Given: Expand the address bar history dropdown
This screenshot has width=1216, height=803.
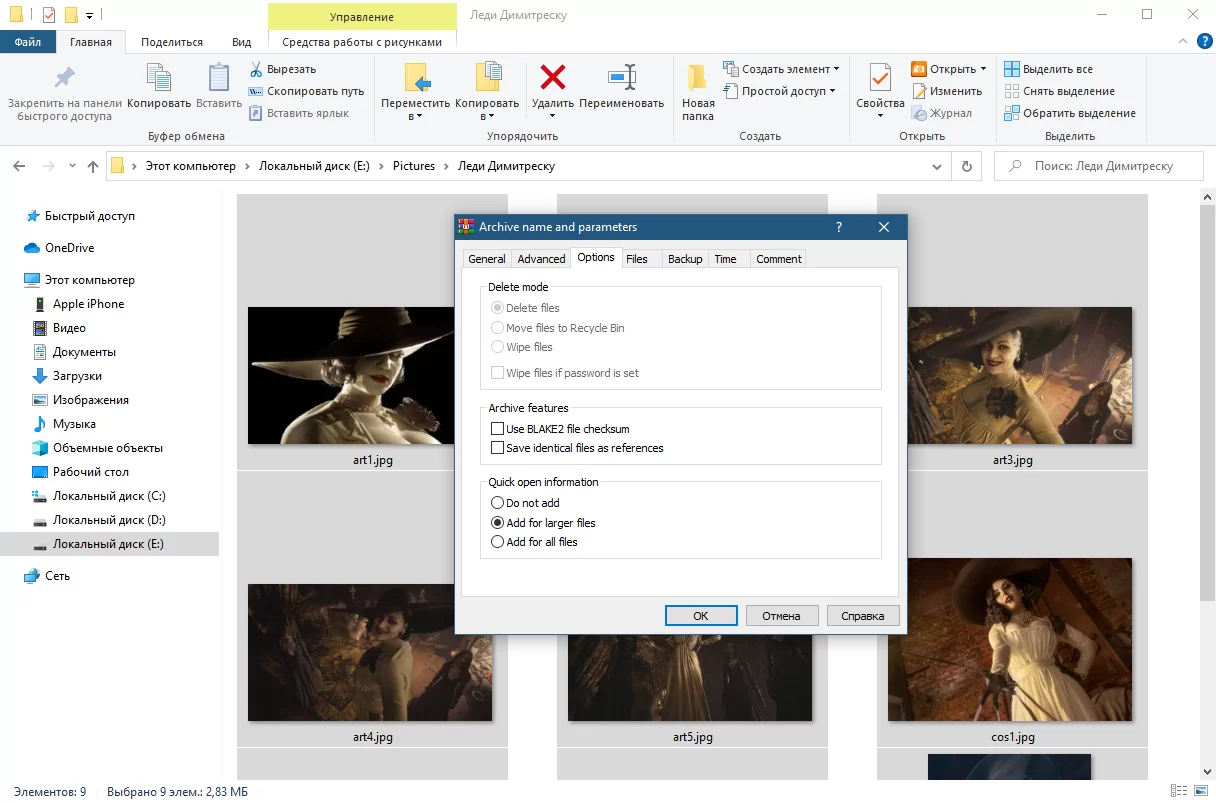Looking at the screenshot, I should click(936, 167).
